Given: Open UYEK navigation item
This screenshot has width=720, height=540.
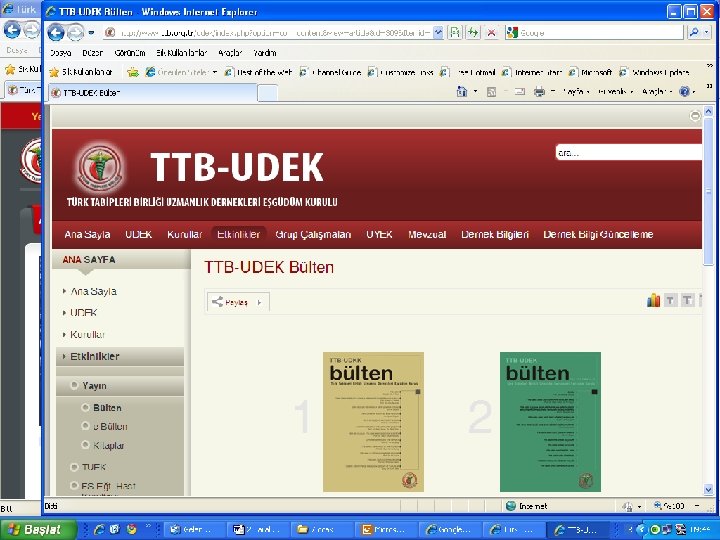Looking at the screenshot, I should click(x=379, y=234).
